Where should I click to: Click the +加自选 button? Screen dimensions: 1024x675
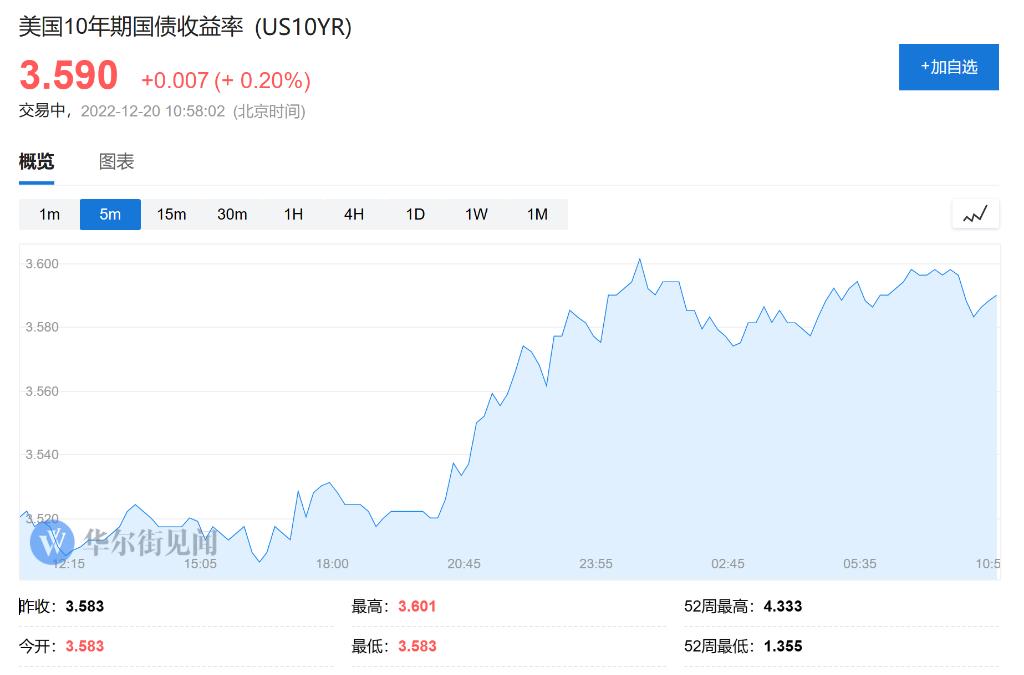(x=948, y=67)
